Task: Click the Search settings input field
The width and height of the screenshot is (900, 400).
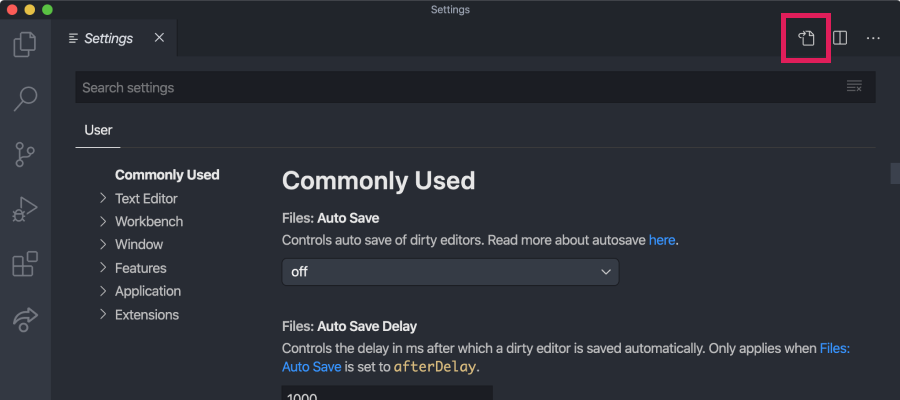Action: coord(459,87)
